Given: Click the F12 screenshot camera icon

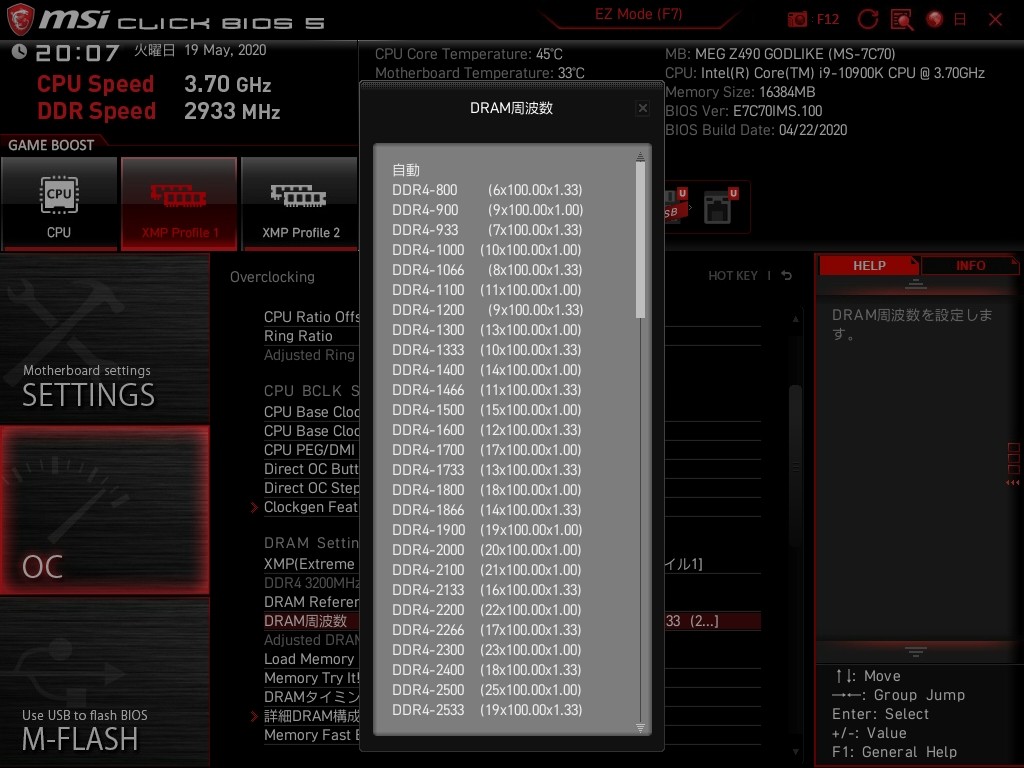Looking at the screenshot, I should [x=797, y=20].
